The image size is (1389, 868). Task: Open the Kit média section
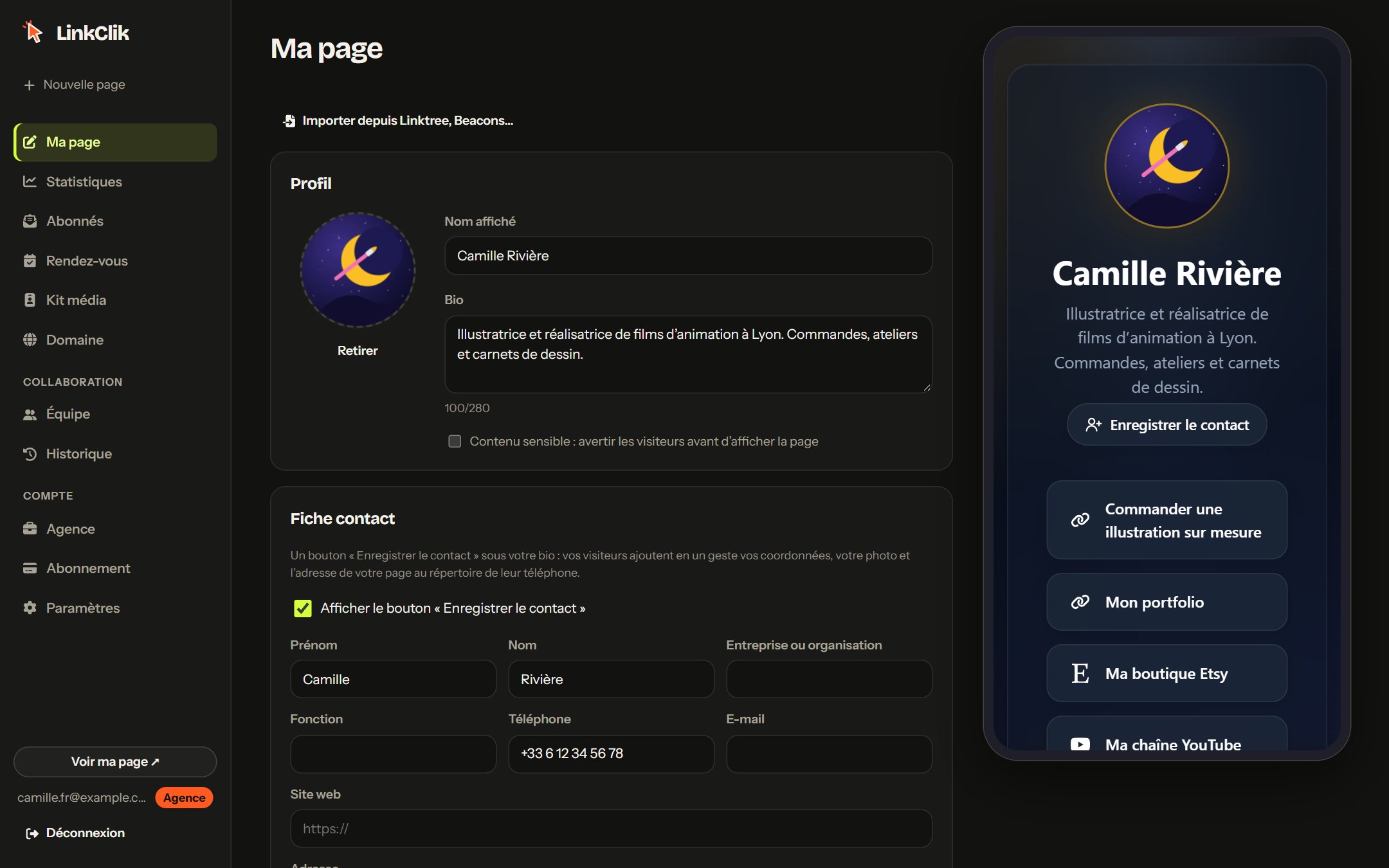(115, 300)
